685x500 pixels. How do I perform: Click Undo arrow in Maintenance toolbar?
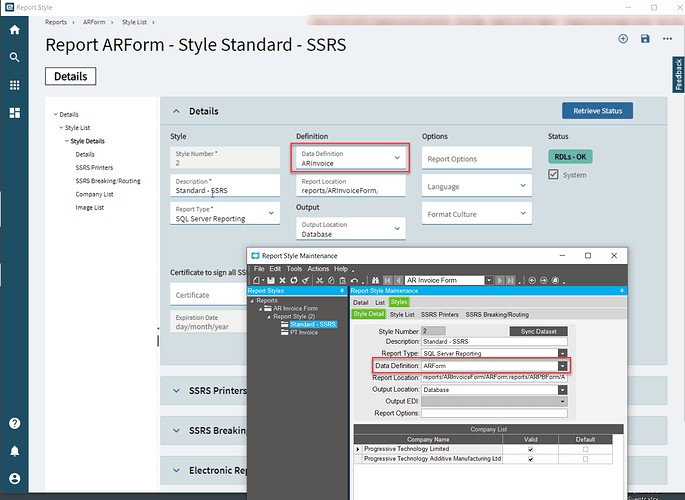click(x=354, y=280)
